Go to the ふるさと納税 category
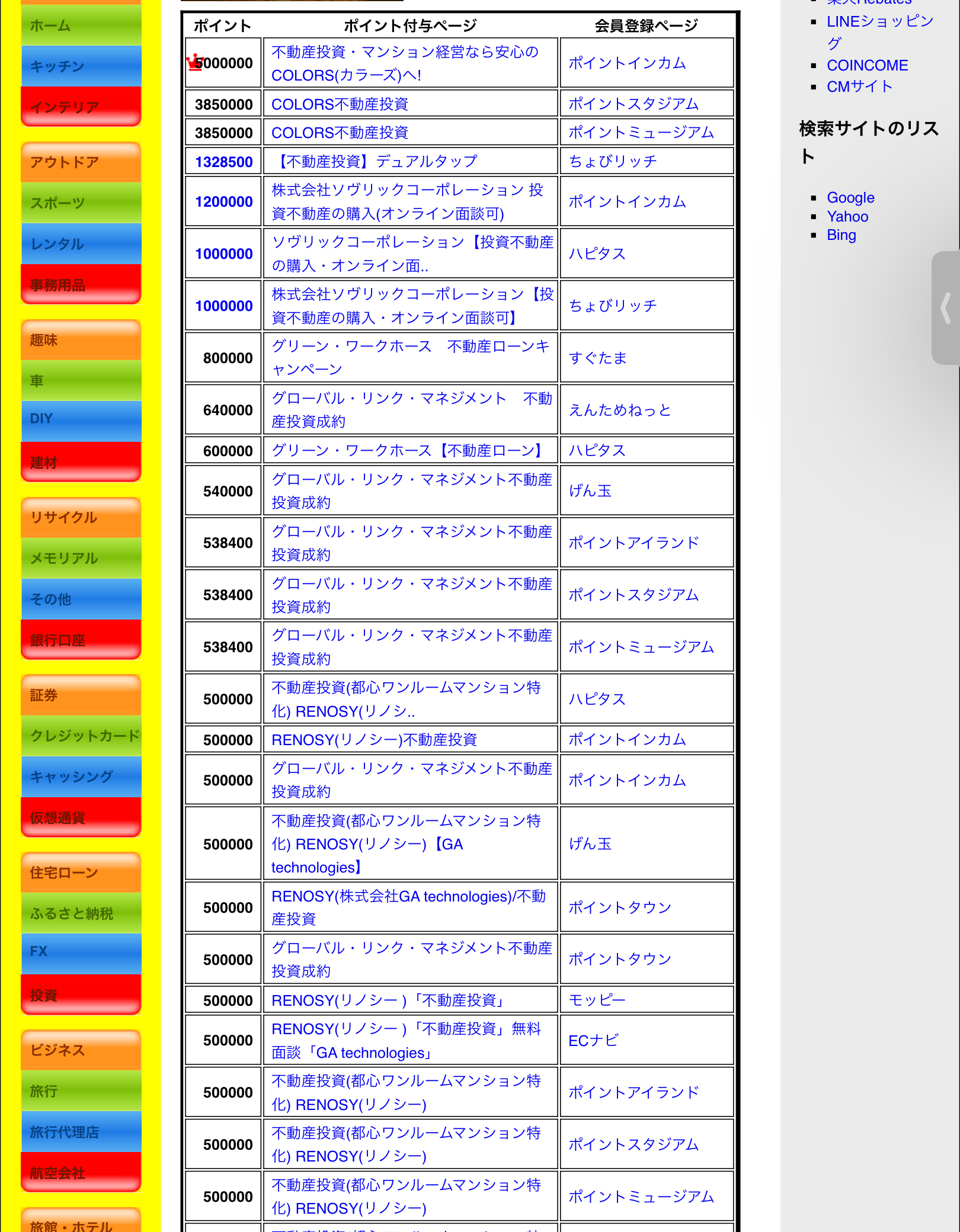The image size is (960, 1232). coord(81,914)
